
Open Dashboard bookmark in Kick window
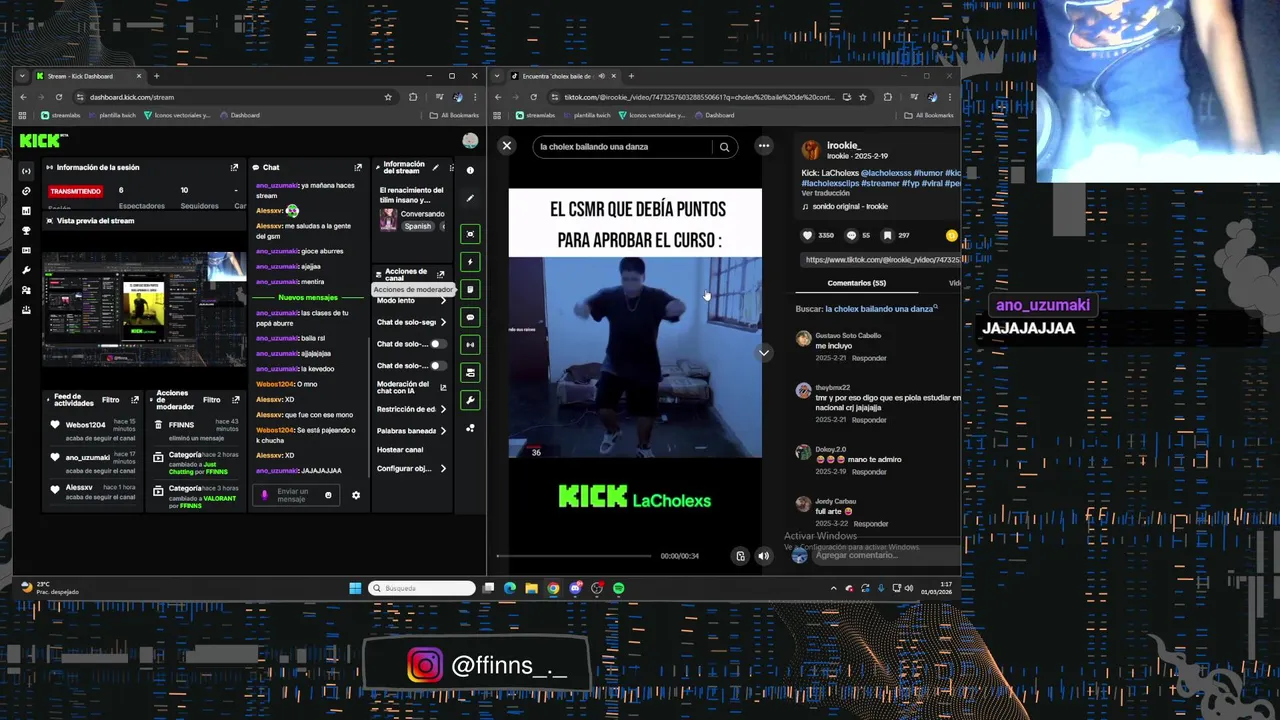point(240,115)
